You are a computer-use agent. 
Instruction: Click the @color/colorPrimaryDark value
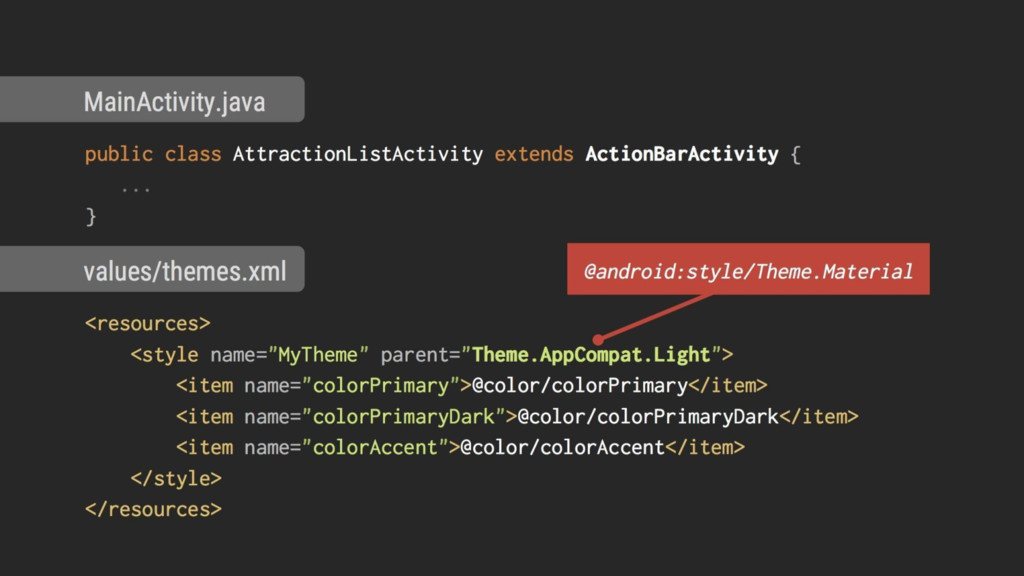648,417
